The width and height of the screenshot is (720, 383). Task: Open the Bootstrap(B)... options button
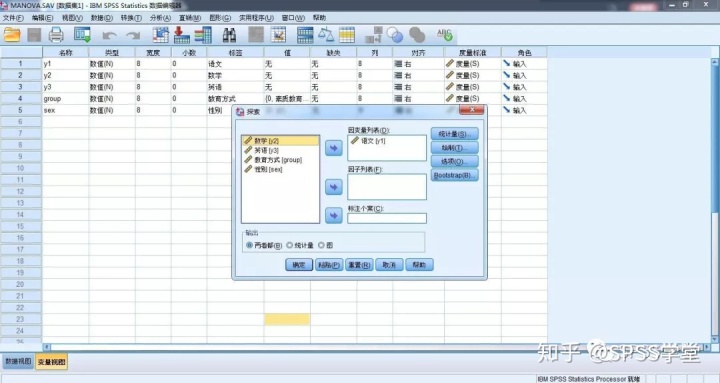455,175
